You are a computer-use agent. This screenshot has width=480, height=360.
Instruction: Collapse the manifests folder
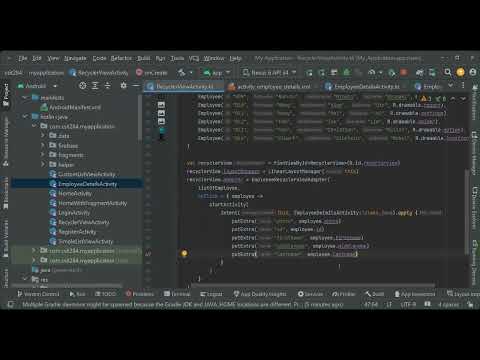pos(25,98)
